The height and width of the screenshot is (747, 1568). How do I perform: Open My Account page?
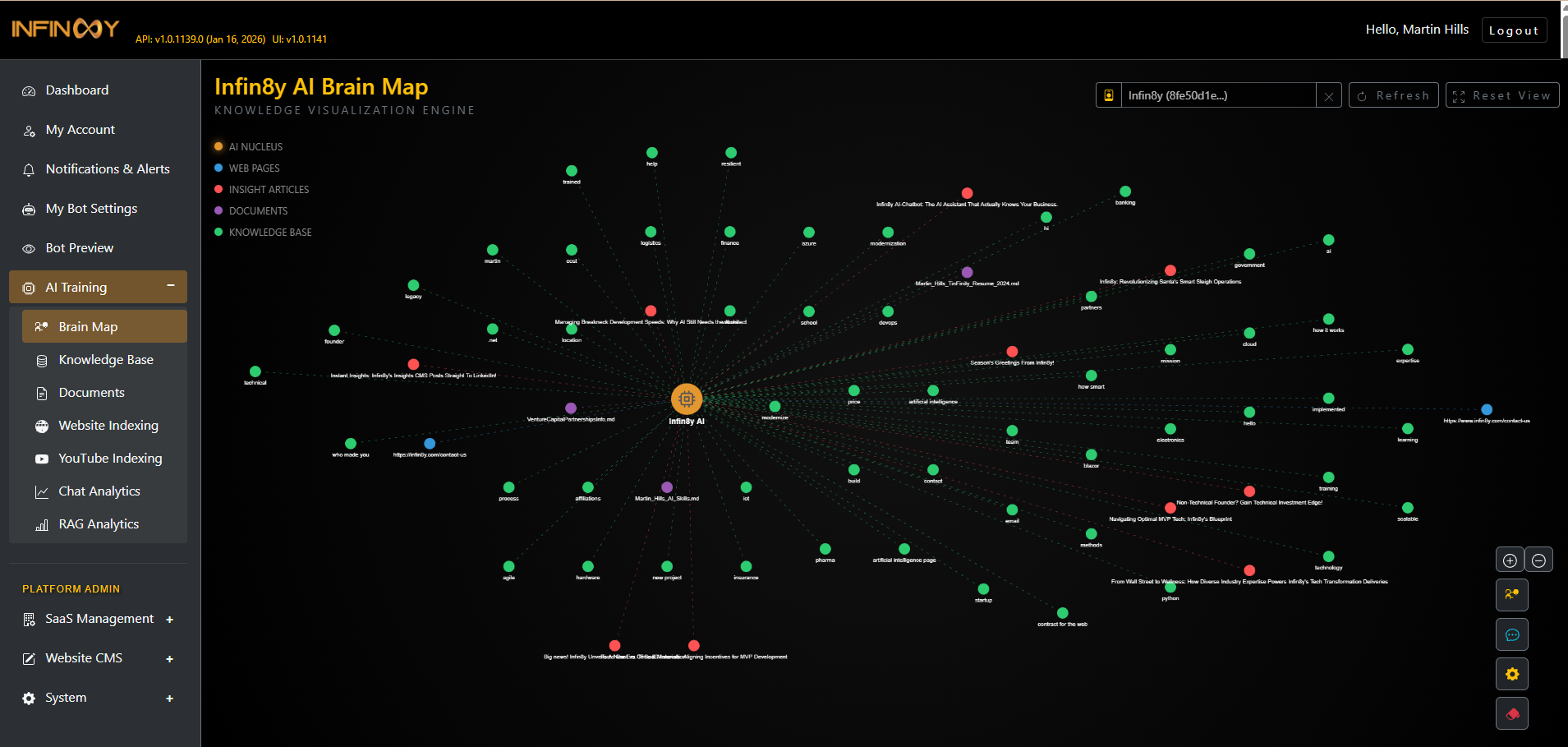pos(99,130)
